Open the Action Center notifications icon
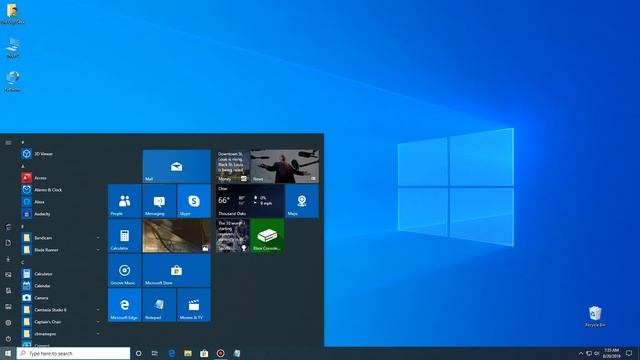The image size is (640, 360). click(629, 353)
